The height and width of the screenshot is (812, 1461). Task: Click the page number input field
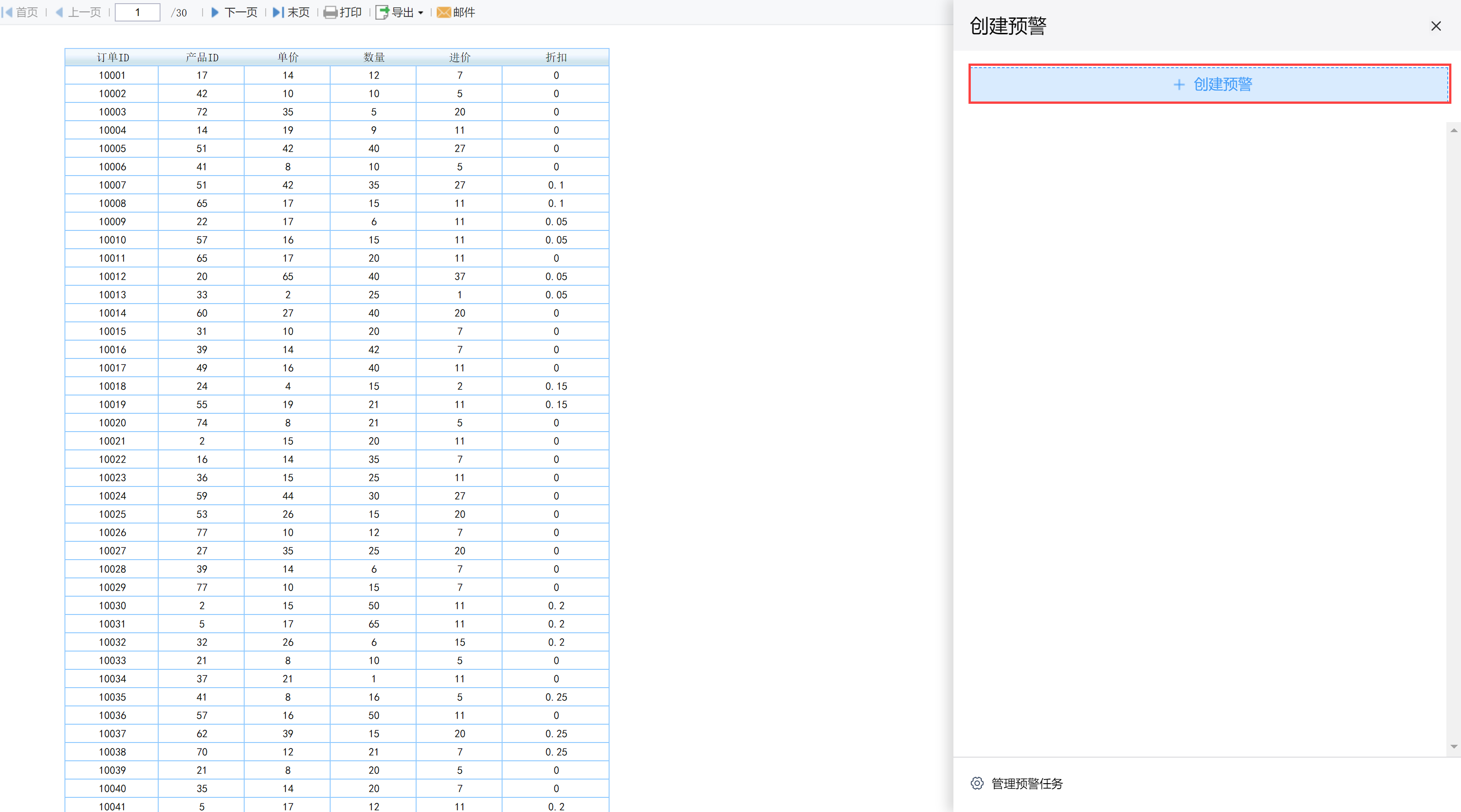coord(138,12)
